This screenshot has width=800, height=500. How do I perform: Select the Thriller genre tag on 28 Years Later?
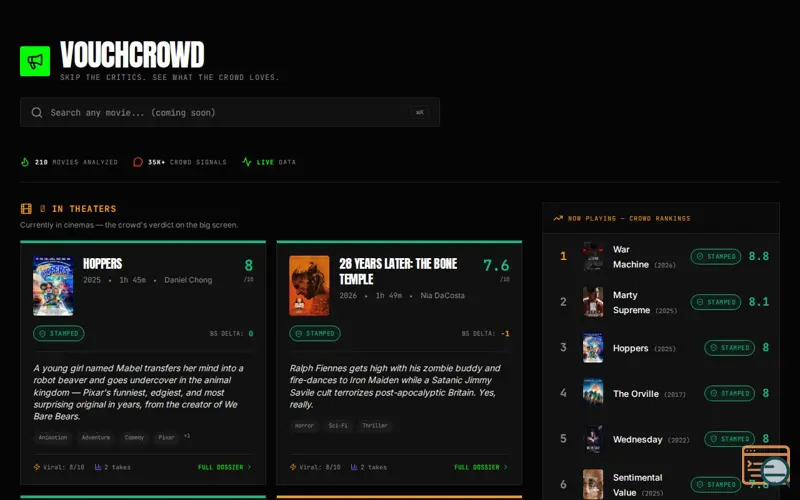pyautogui.click(x=375, y=426)
